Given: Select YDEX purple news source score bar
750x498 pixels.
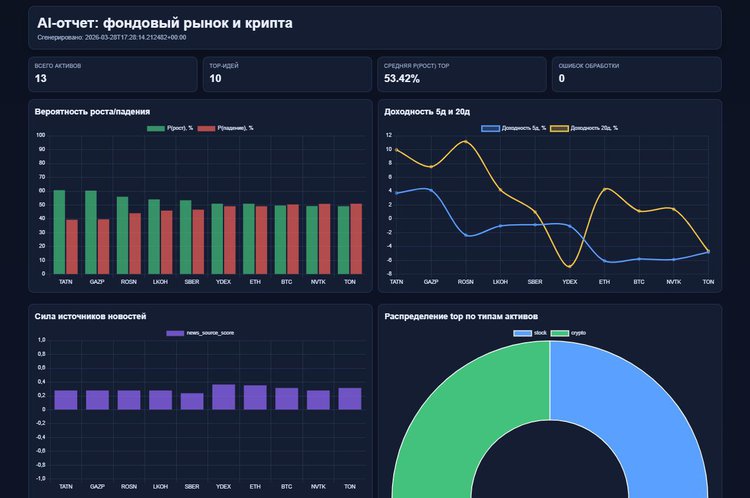Looking at the screenshot, I should [x=223, y=397].
